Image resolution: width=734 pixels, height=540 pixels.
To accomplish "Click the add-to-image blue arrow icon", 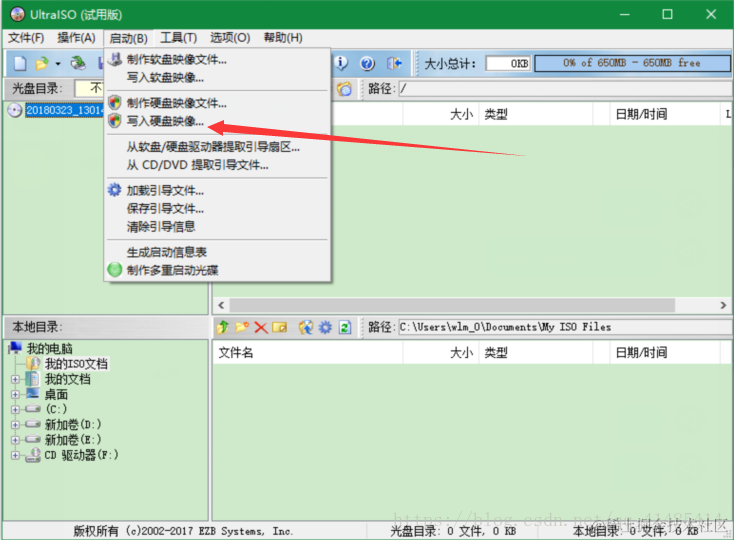I will (306, 327).
